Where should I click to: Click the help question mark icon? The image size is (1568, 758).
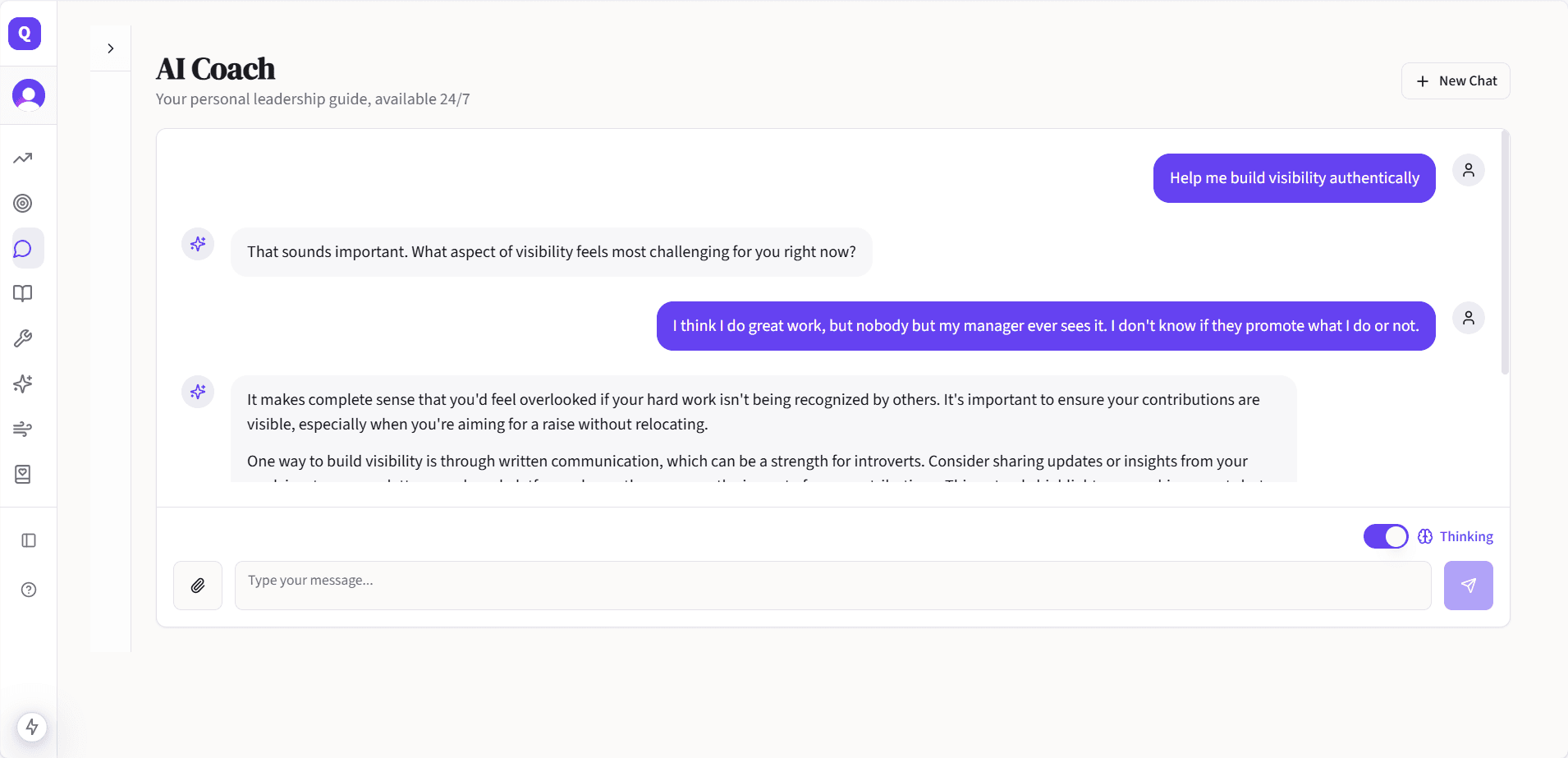(x=29, y=590)
